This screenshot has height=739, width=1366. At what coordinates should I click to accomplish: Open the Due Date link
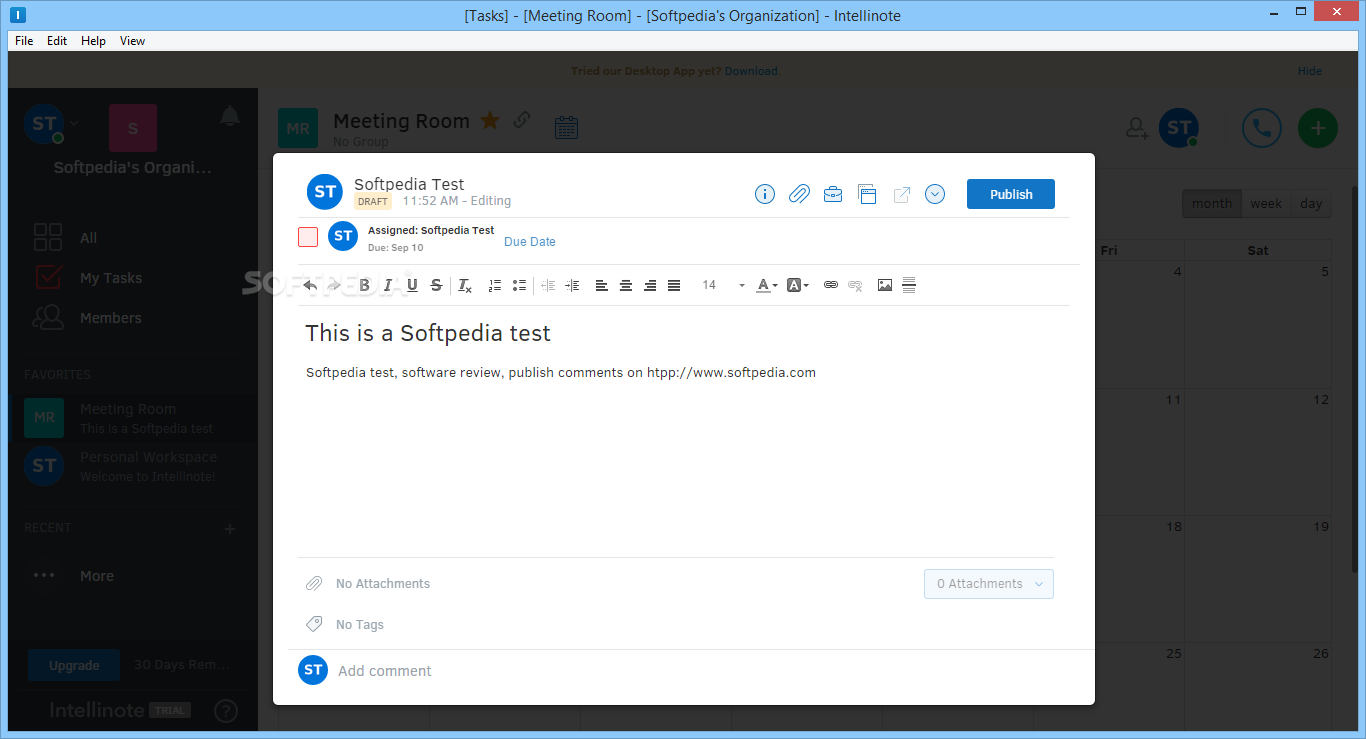click(529, 242)
